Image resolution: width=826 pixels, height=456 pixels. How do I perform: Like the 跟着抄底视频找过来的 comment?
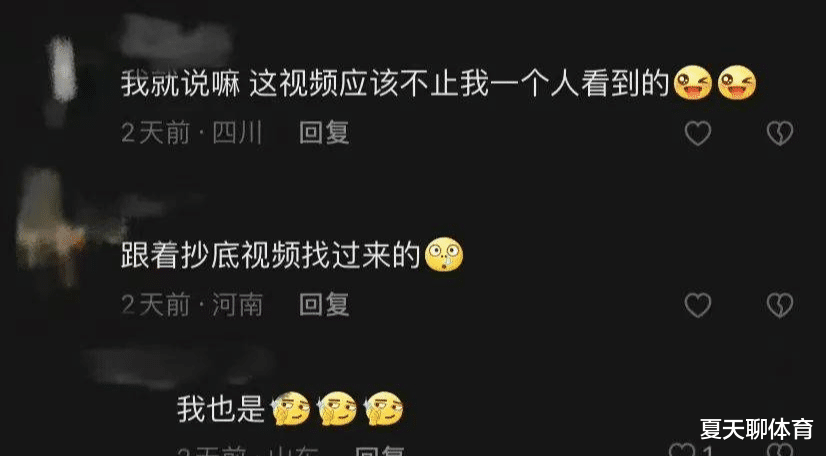[697, 305]
